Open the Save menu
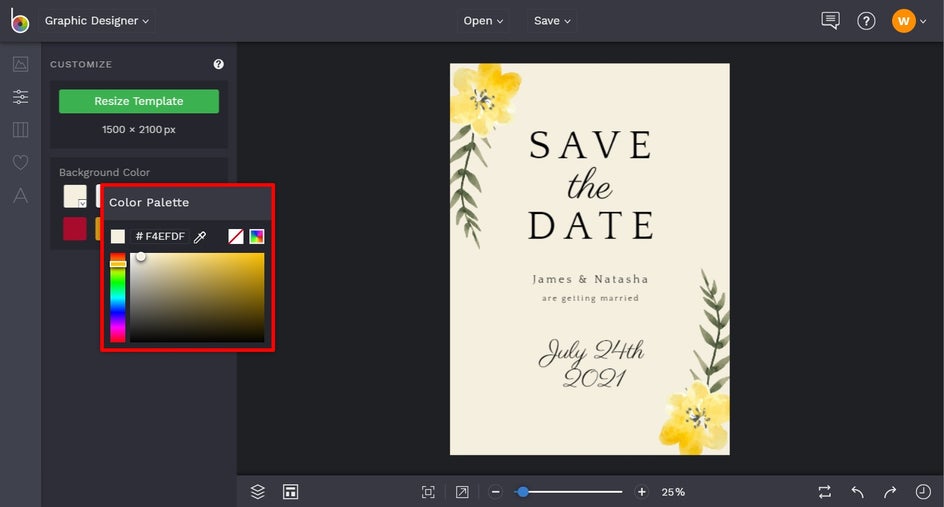The width and height of the screenshot is (944, 507). point(552,21)
